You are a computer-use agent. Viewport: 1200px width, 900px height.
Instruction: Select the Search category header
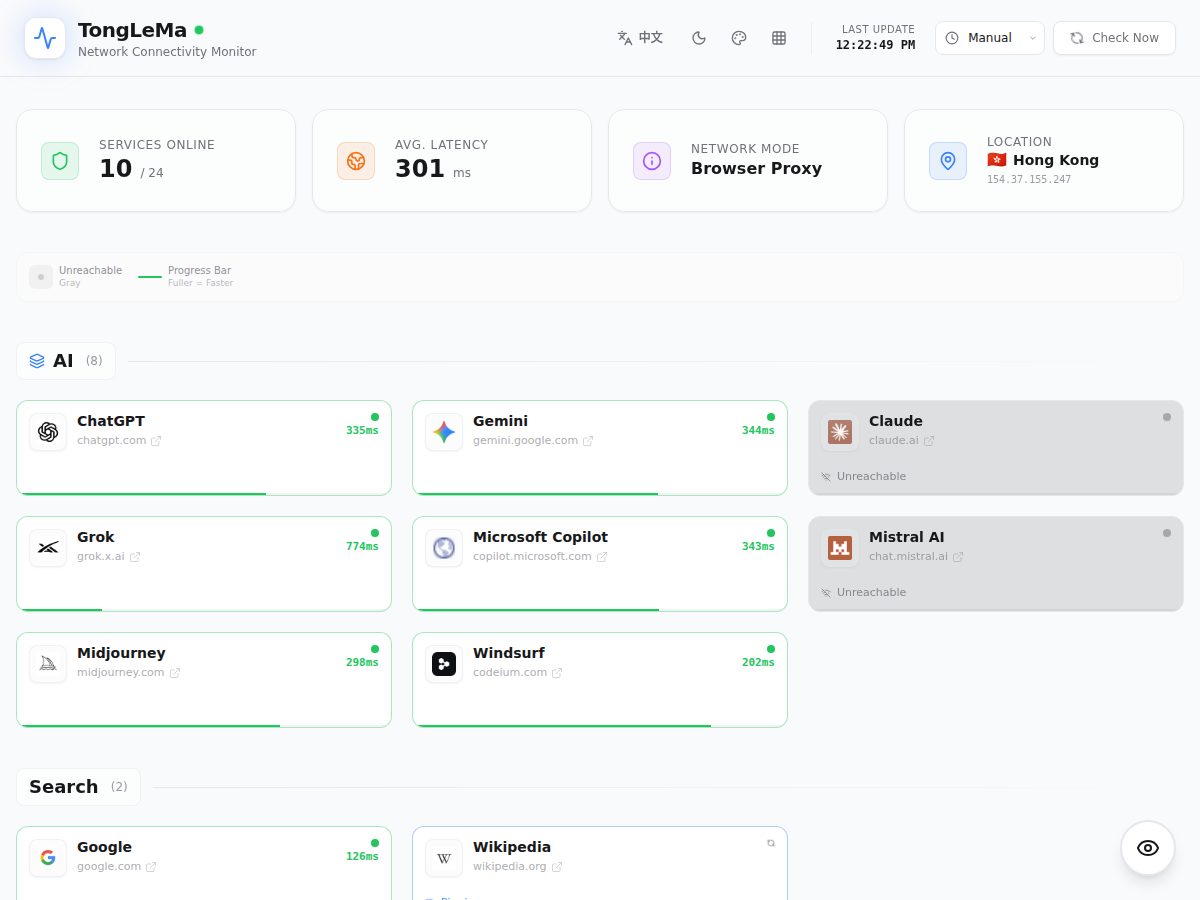pyautogui.click(x=78, y=787)
